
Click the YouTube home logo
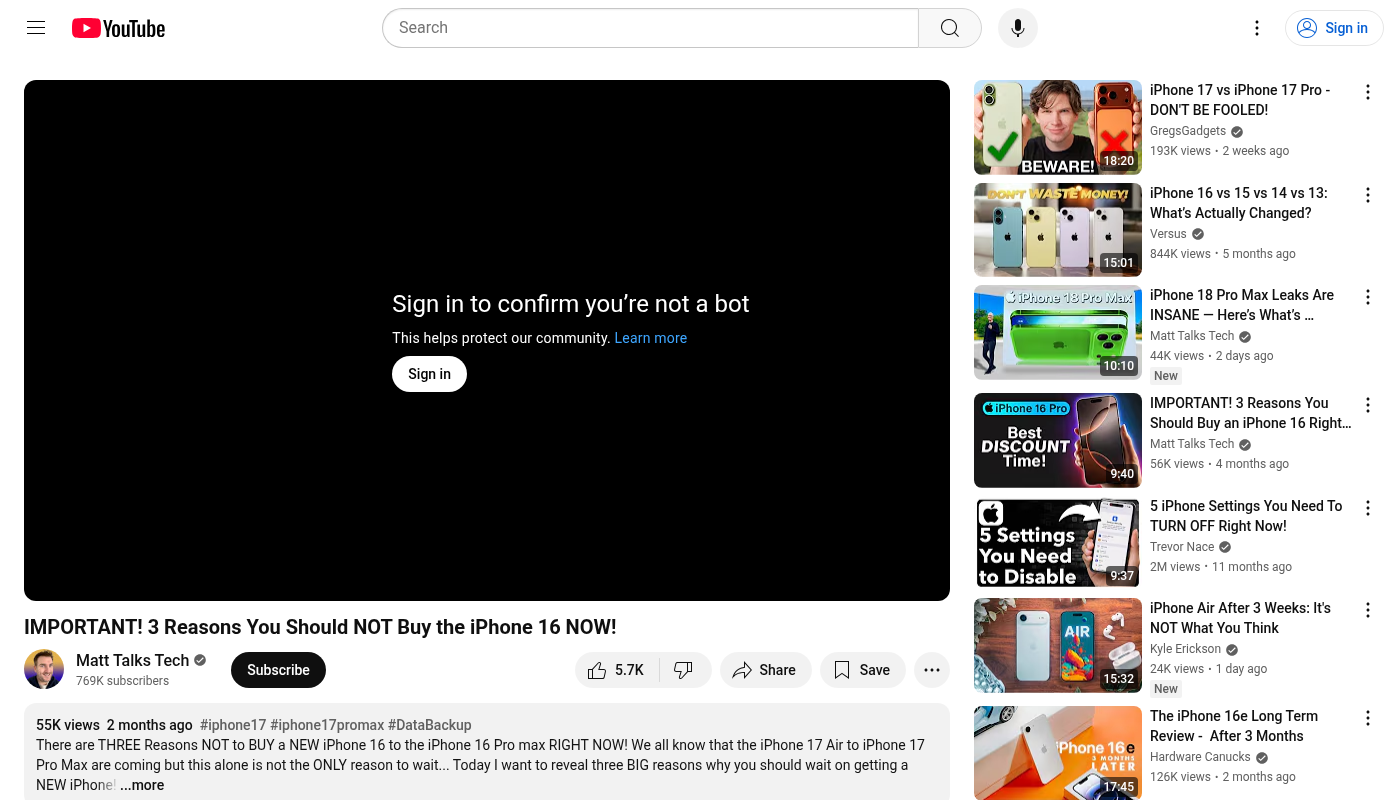[x=118, y=28]
